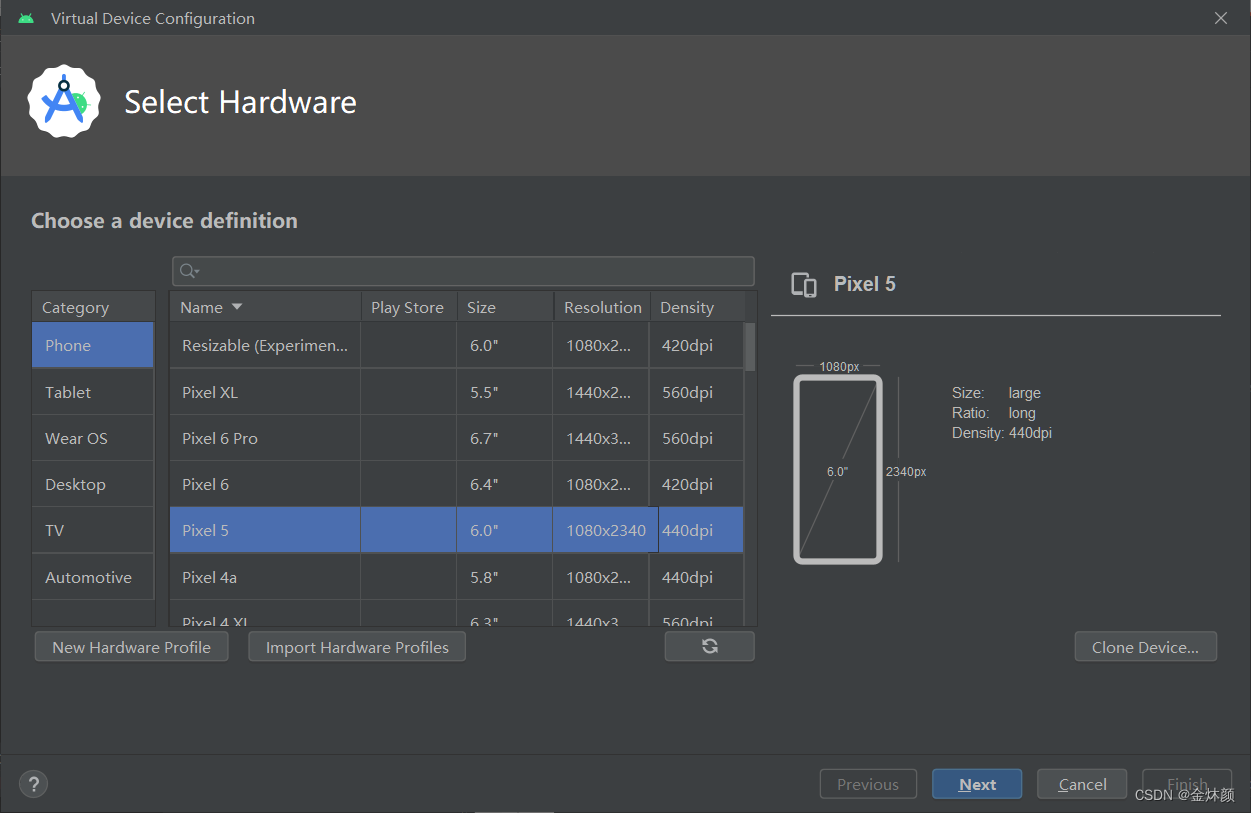
Task: Click the Resolution column header
Action: (602, 307)
